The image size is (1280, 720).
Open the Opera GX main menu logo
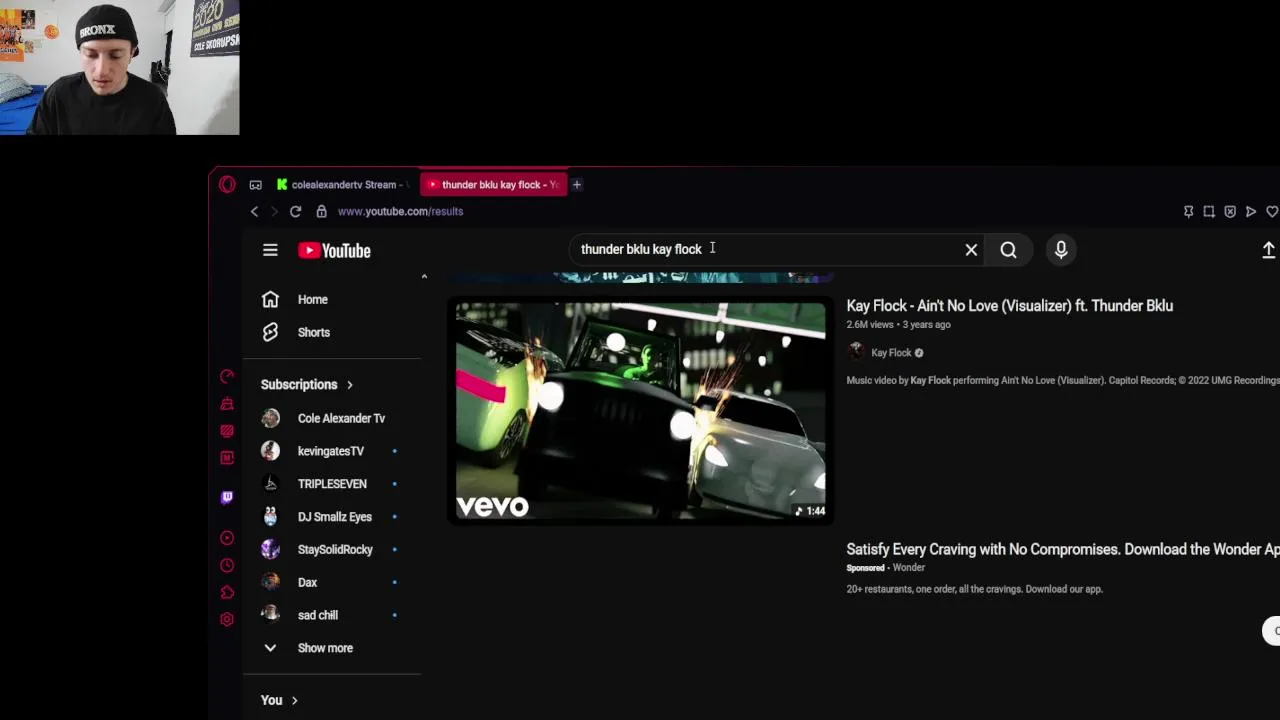click(x=227, y=184)
